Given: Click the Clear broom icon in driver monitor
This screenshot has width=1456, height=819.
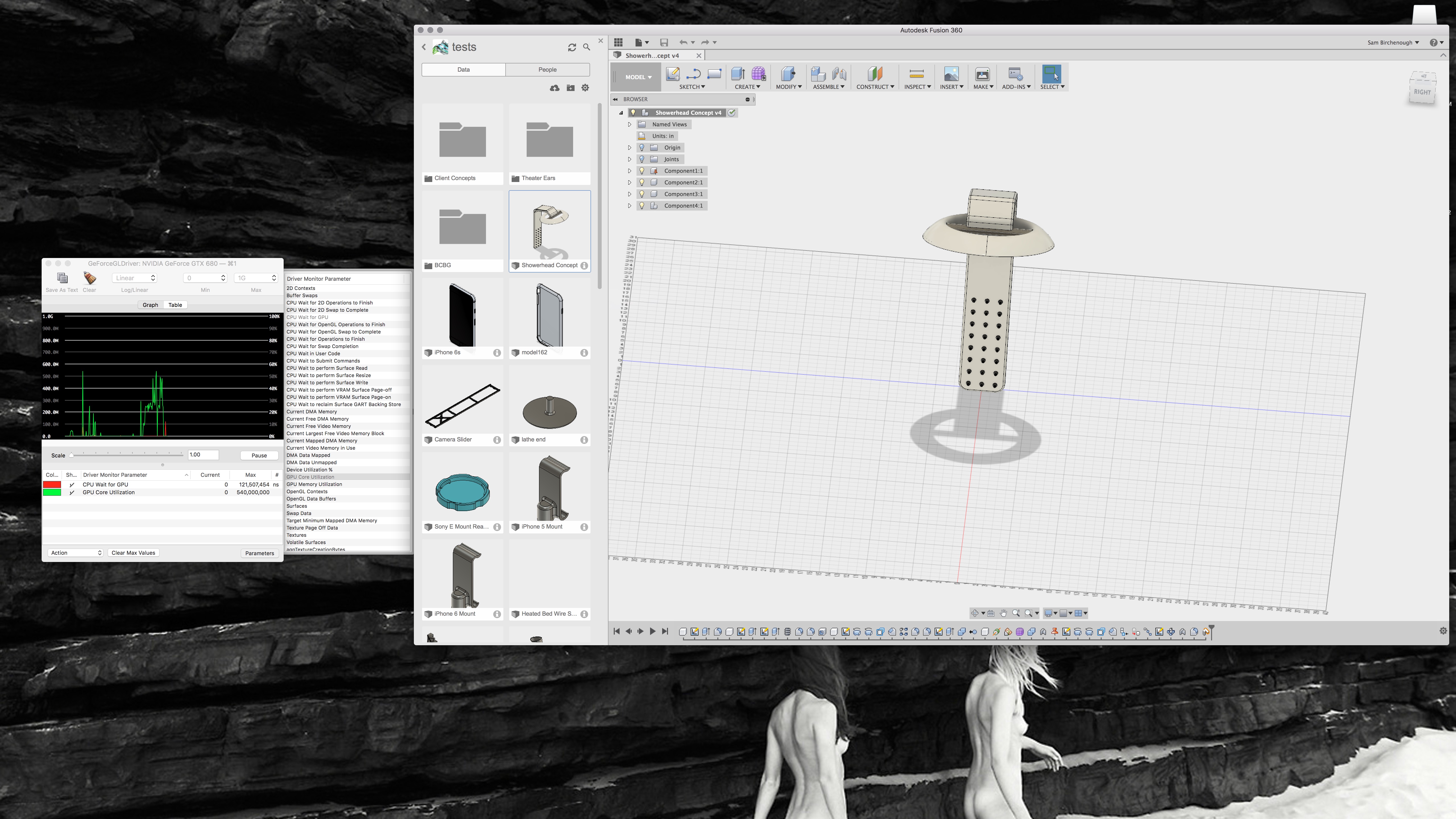Looking at the screenshot, I should point(89,278).
